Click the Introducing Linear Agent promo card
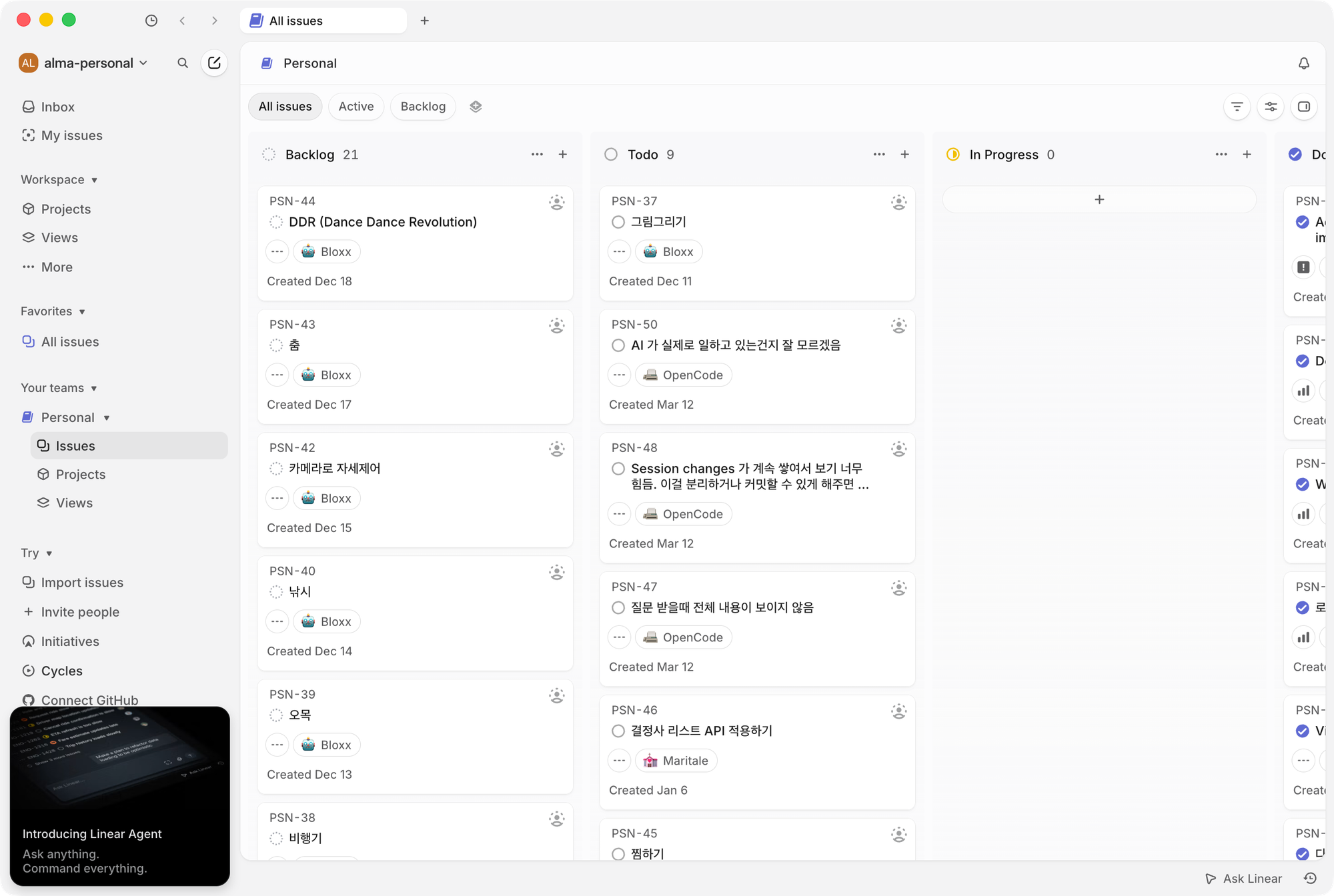Image resolution: width=1334 pixels, height=896 pixels. pyautogui.click(x=120, y=796)
